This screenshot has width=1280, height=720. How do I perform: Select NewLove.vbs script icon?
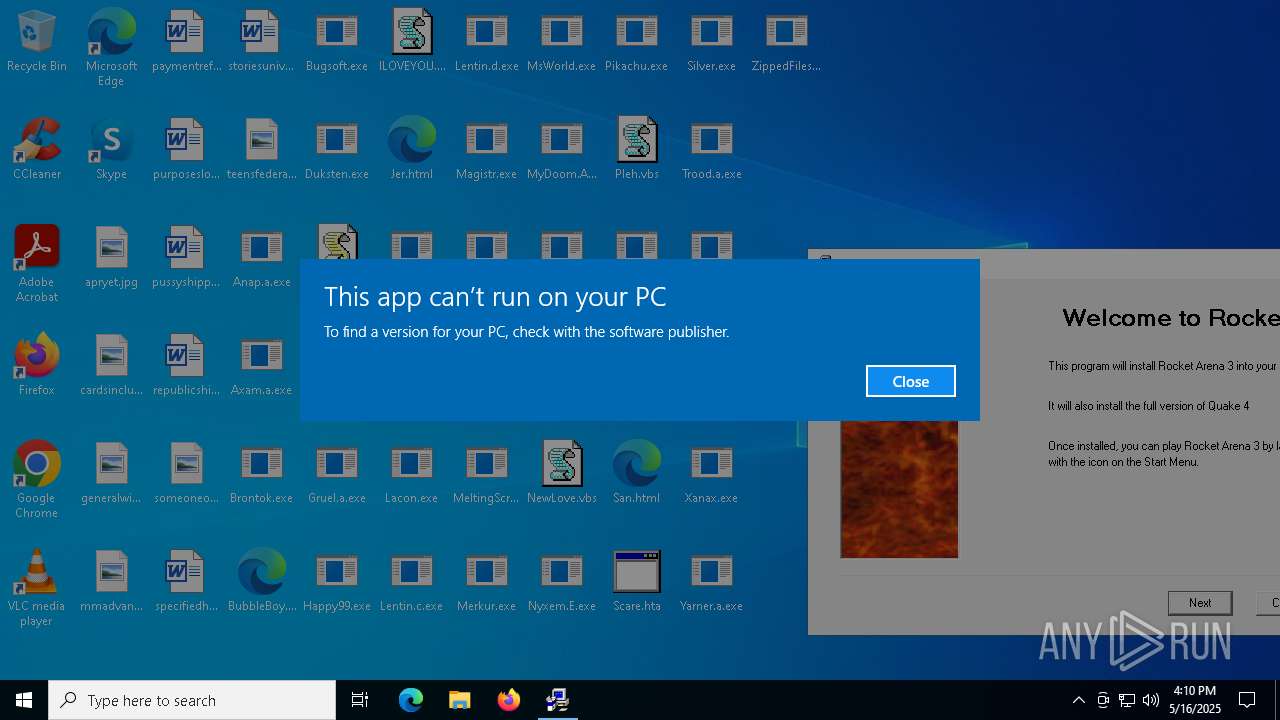(562, 474)
